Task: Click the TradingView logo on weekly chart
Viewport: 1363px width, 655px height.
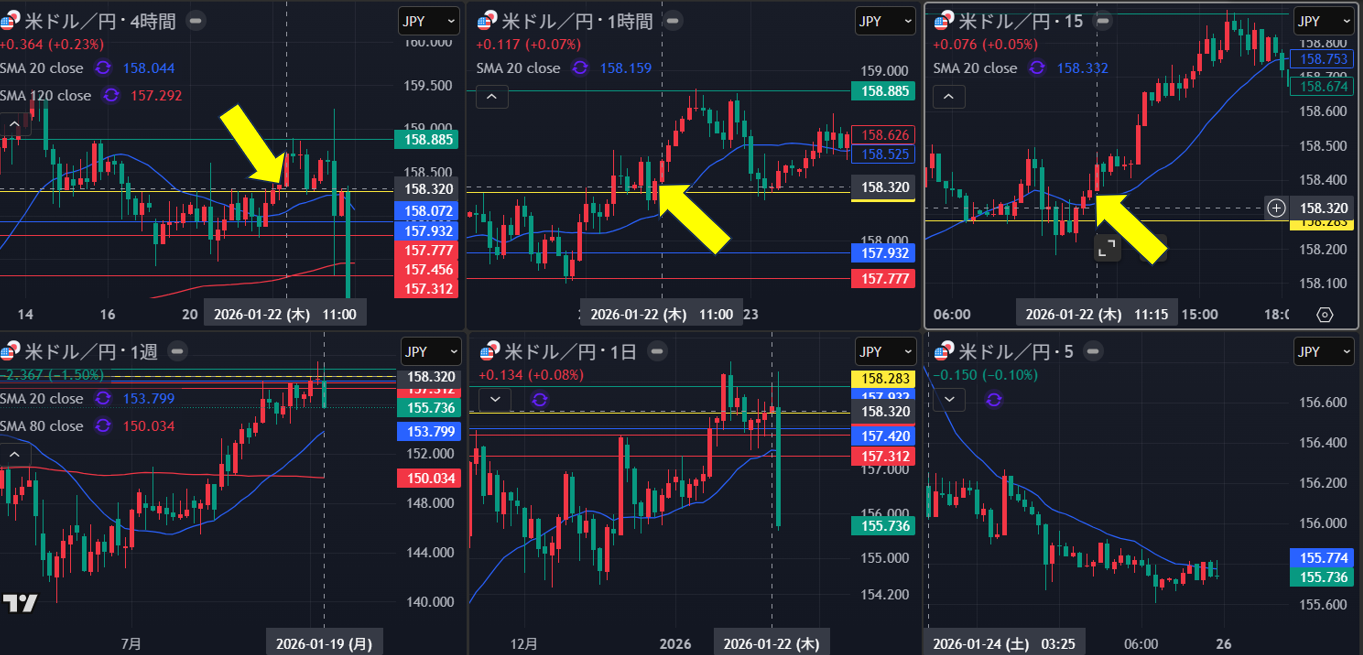Action: [20, 603]
